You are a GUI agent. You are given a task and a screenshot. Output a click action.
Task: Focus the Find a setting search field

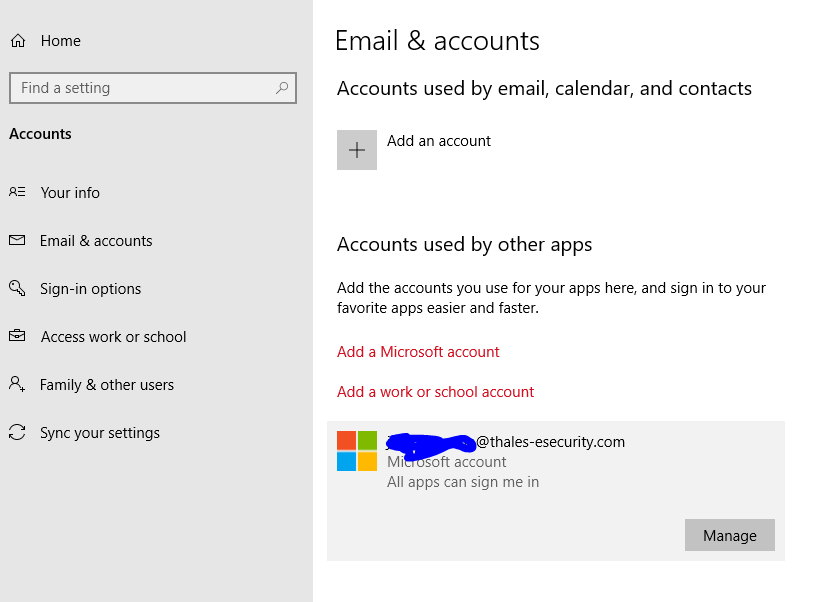153,88
